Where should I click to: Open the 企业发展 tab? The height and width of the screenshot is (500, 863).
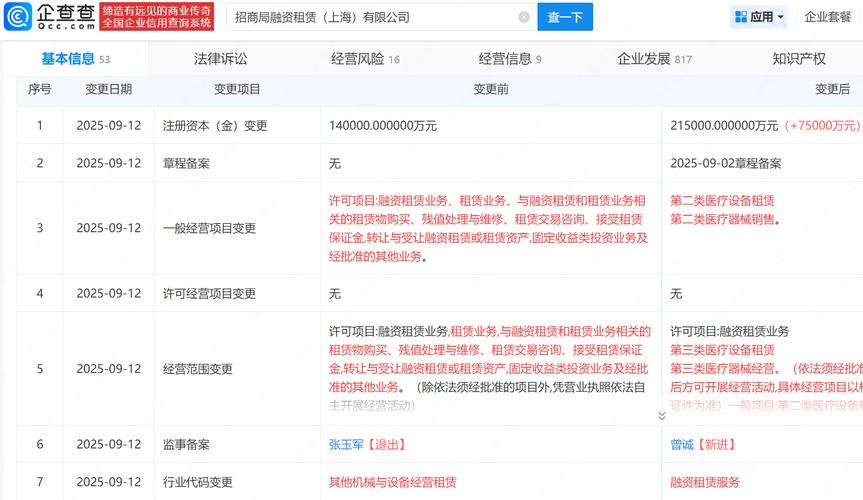[x=645, y=59]
